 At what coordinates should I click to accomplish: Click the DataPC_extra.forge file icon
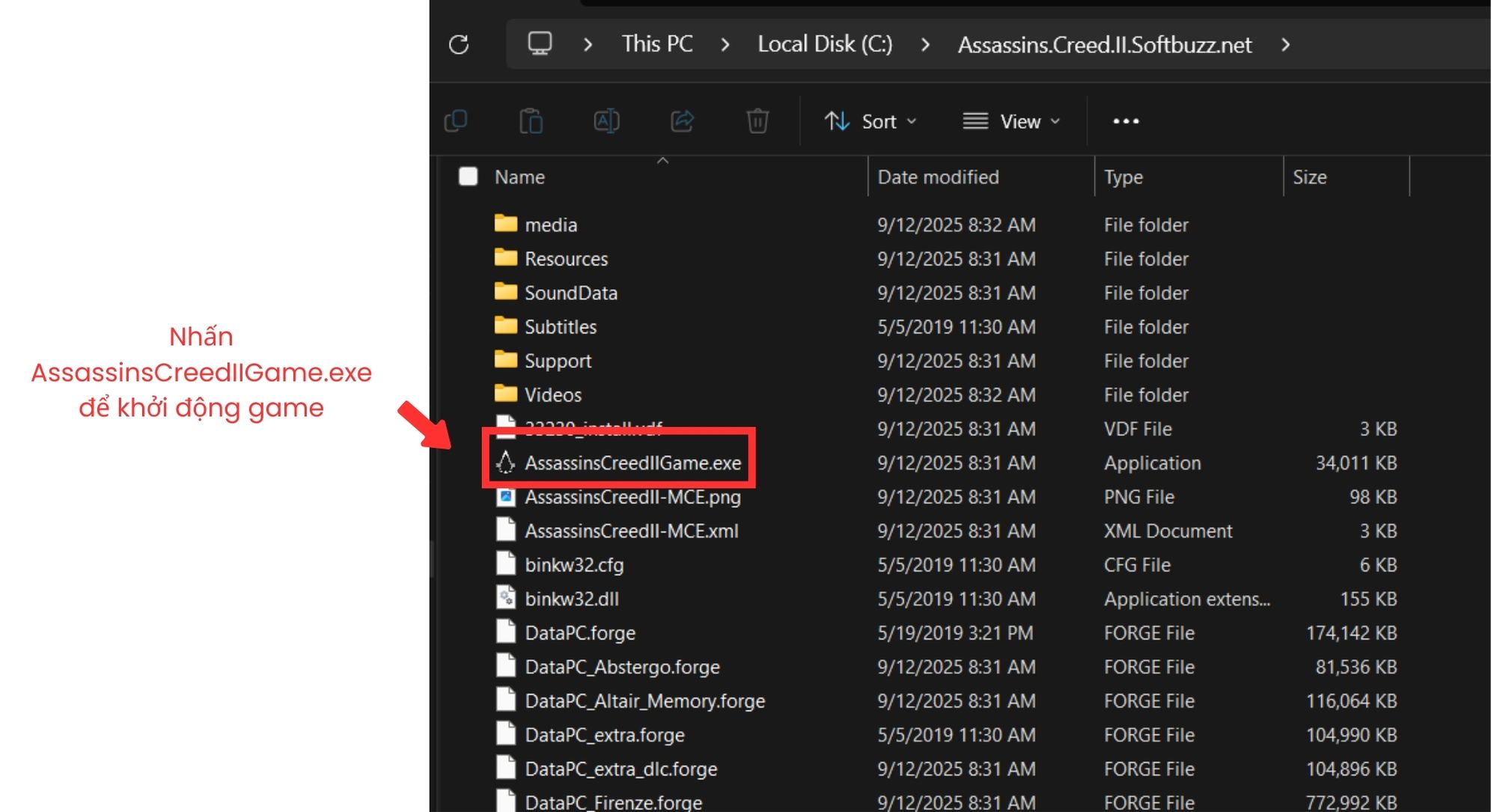506,734
